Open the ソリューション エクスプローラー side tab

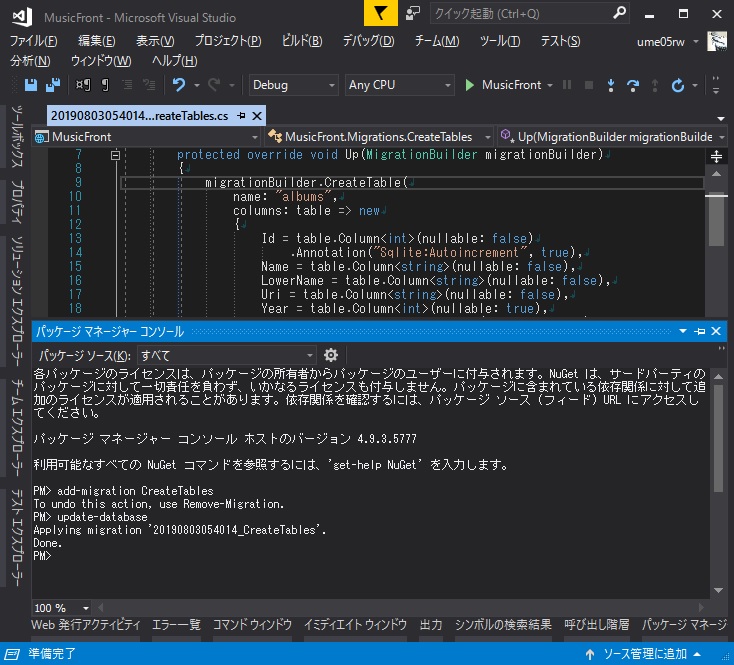point(17,301)
